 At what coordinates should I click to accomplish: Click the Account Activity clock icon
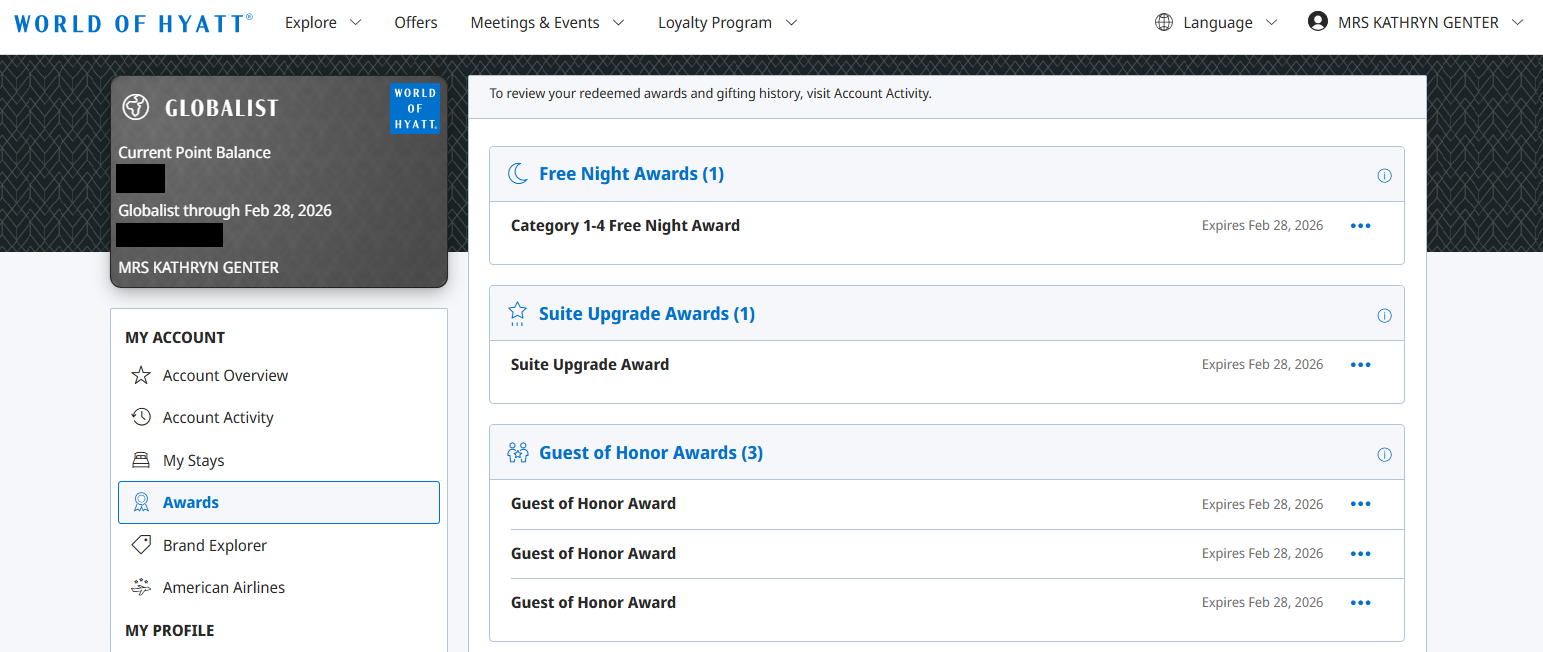(x=141, y=417)
